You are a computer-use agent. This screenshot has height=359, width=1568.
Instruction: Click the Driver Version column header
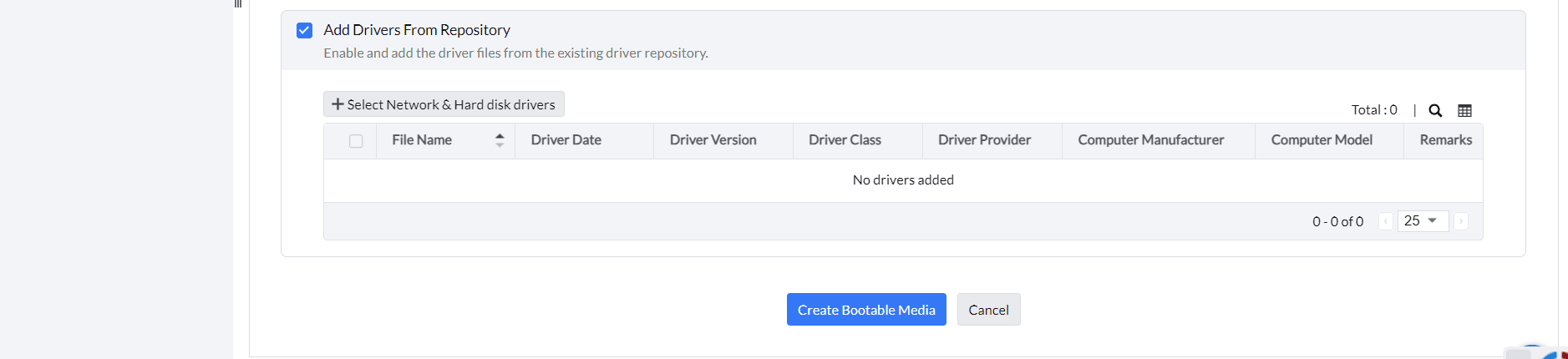(713, 140)
